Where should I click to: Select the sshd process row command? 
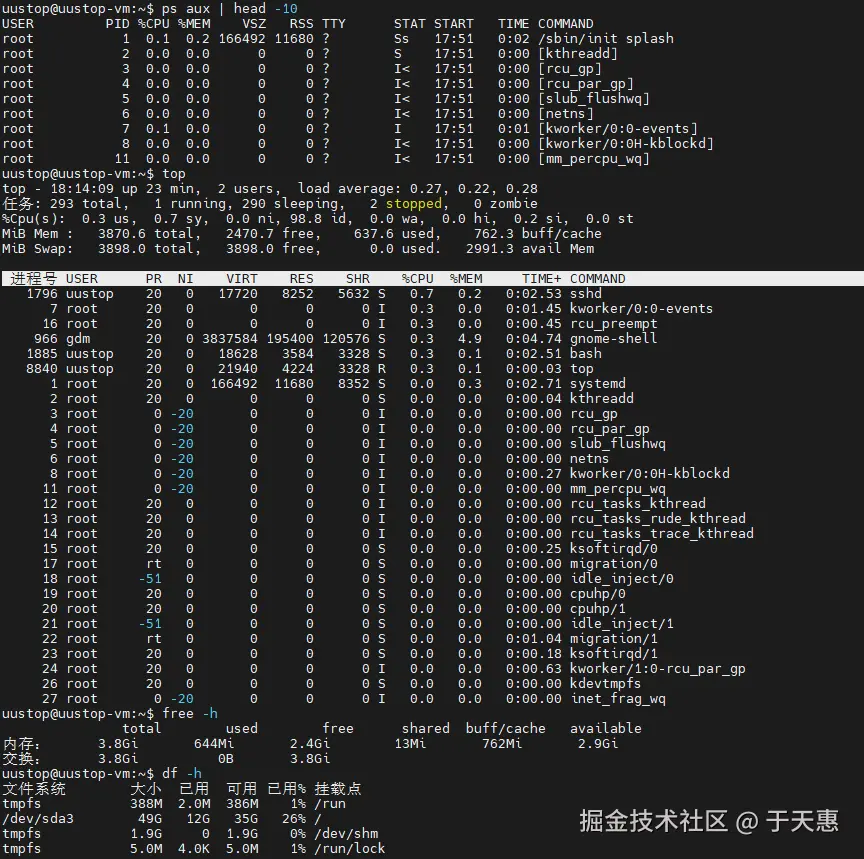pyautogui.click(x=585, y=294)
